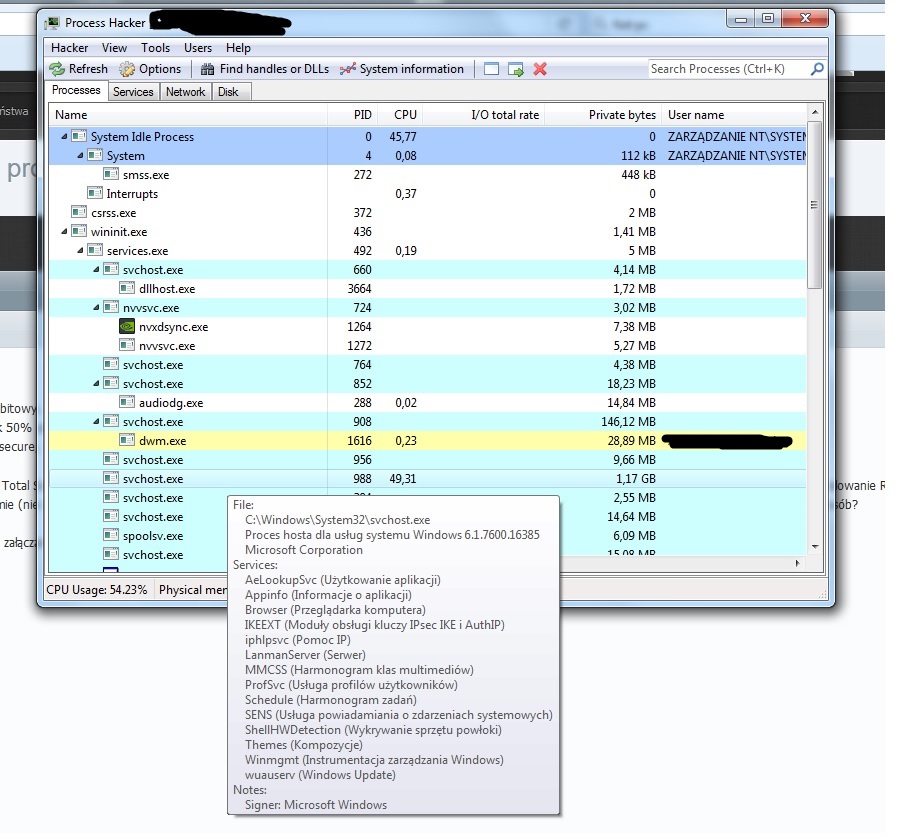Image resolution: width=915 pixels, height=839 pixels.
Task: Select the csrss.exe process icon
Action: click(x=79, y=212)
